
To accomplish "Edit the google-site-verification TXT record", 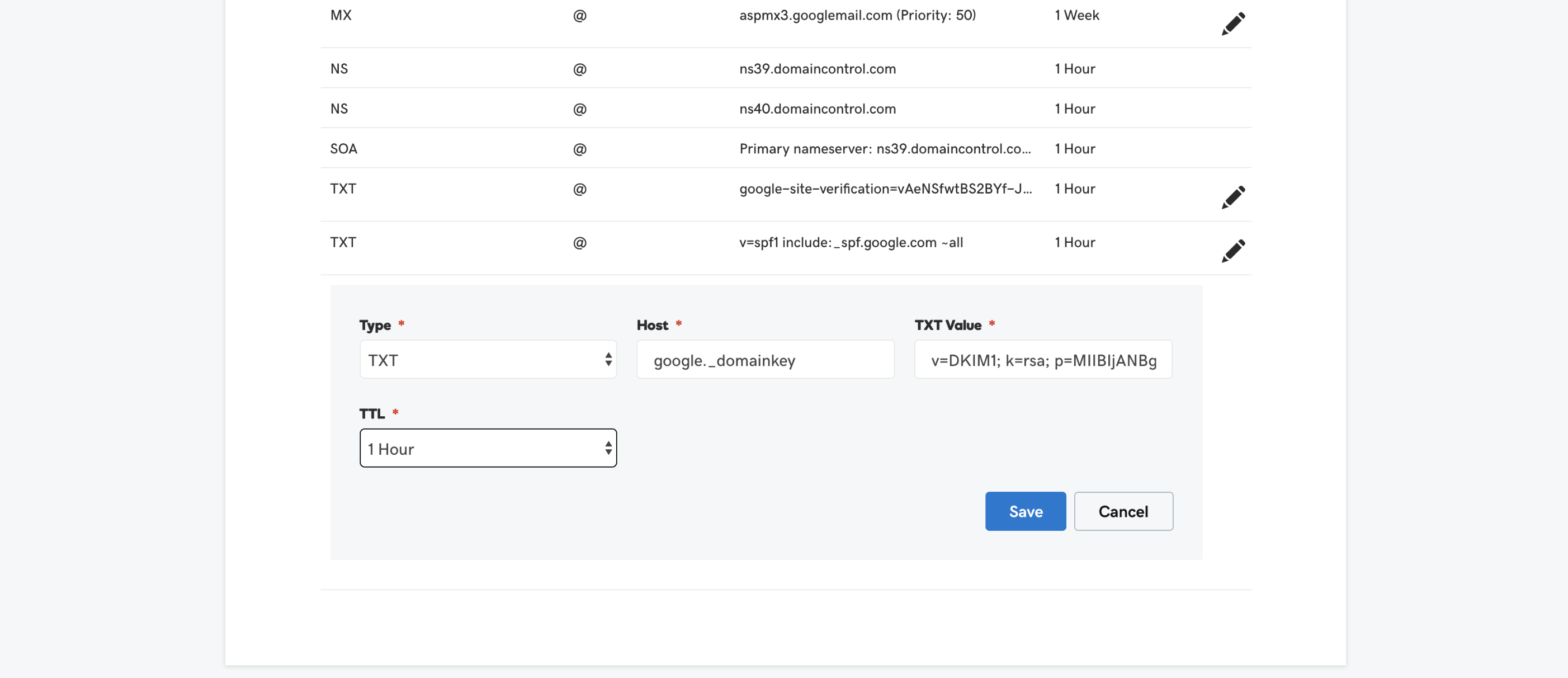I will [x=1232, y=197].
